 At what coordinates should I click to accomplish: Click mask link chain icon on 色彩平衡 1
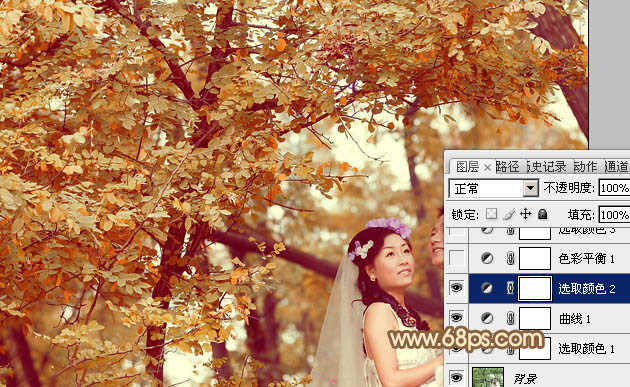click(510, 258)
